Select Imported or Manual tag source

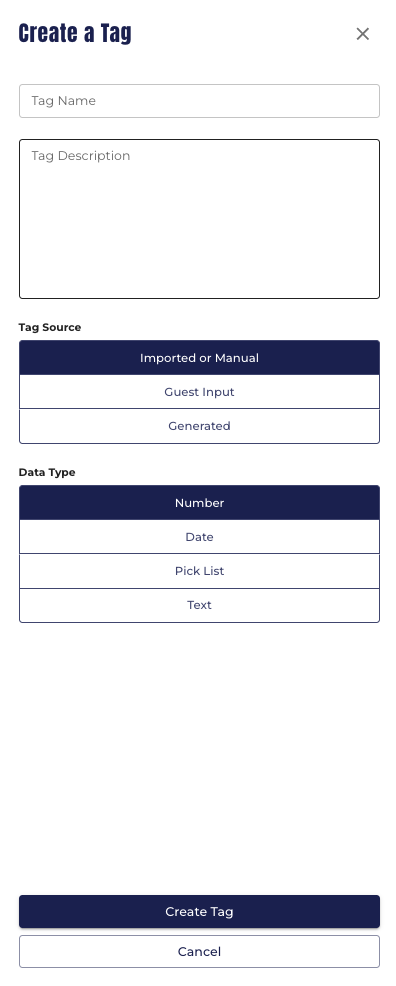pyautogui.click(x=199, y=358)
